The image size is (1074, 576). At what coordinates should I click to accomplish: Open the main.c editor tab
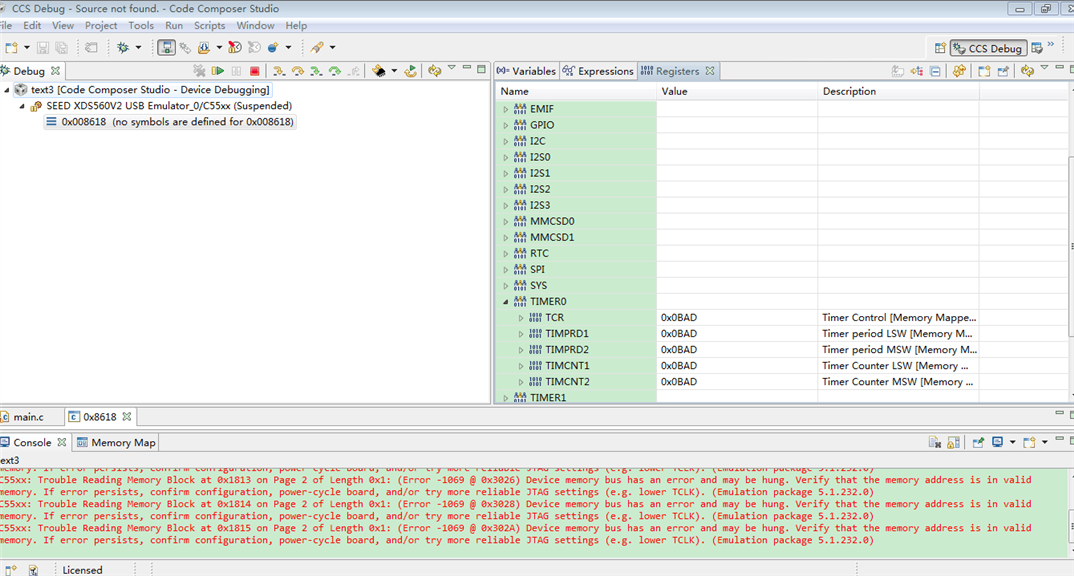coord(28,416)
